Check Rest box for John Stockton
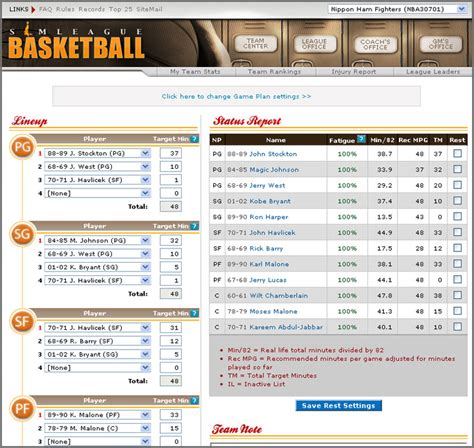Viewport: 474px width, 448px height. click(x=458, y=153)
